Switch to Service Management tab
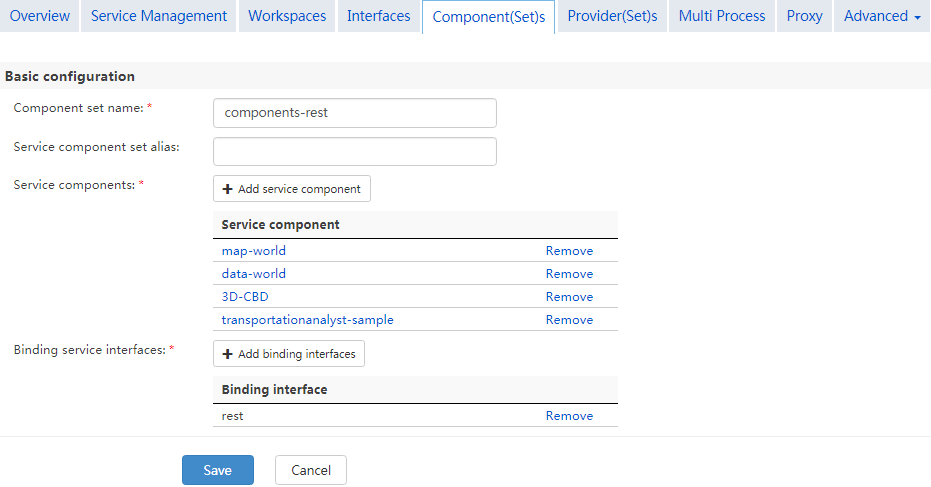931x487 pixels. click(159, 16)
